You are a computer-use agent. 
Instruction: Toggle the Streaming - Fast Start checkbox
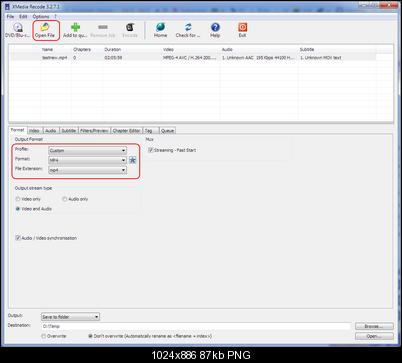click(151, 150)
